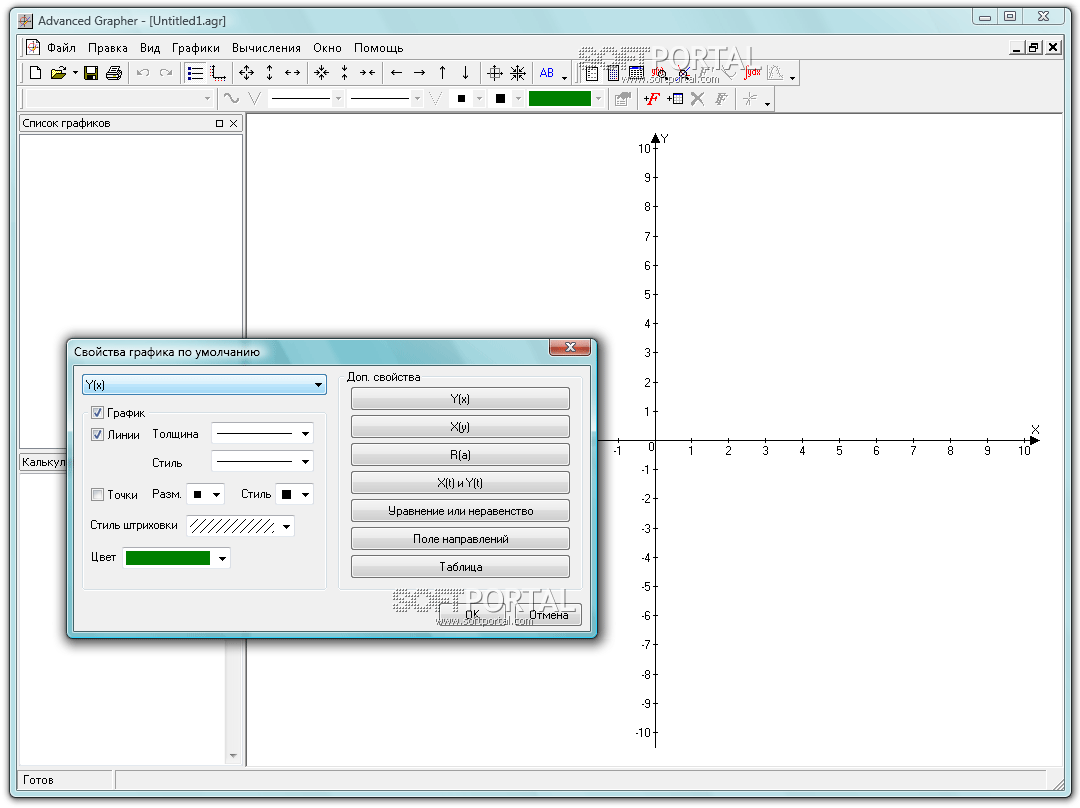Cancel the dialog with Отмена
Screen dimensions: 1080x808
548,614
